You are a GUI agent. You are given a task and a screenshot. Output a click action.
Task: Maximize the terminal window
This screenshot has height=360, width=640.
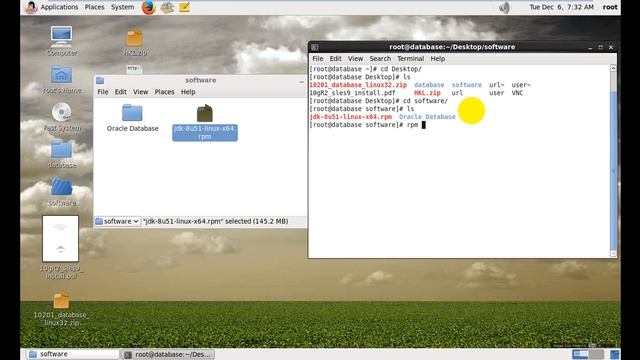(x=600, y=47)
